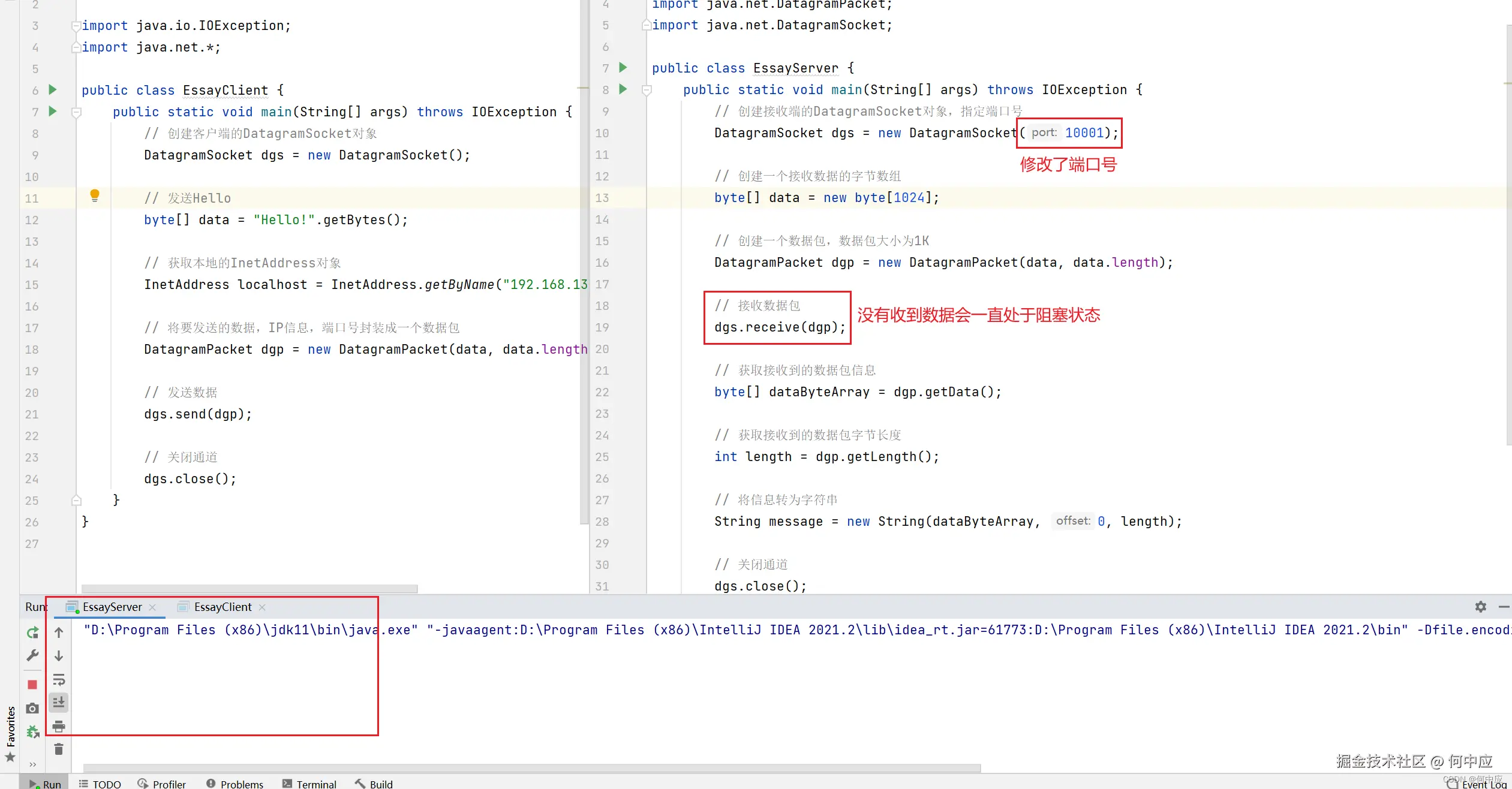The width and height of the screenshot is (1512, 789).
Task: Open the Run tool window button
Action: pos(45,784)
